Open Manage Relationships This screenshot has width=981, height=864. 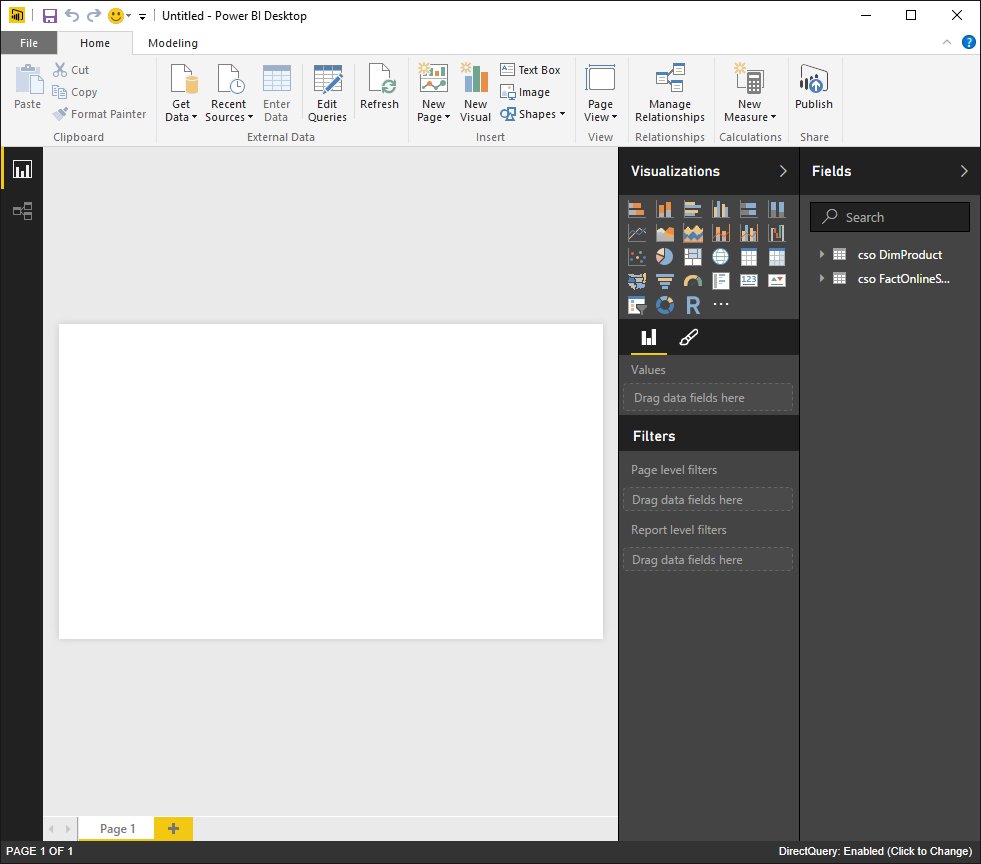click(x=669, y=90)
